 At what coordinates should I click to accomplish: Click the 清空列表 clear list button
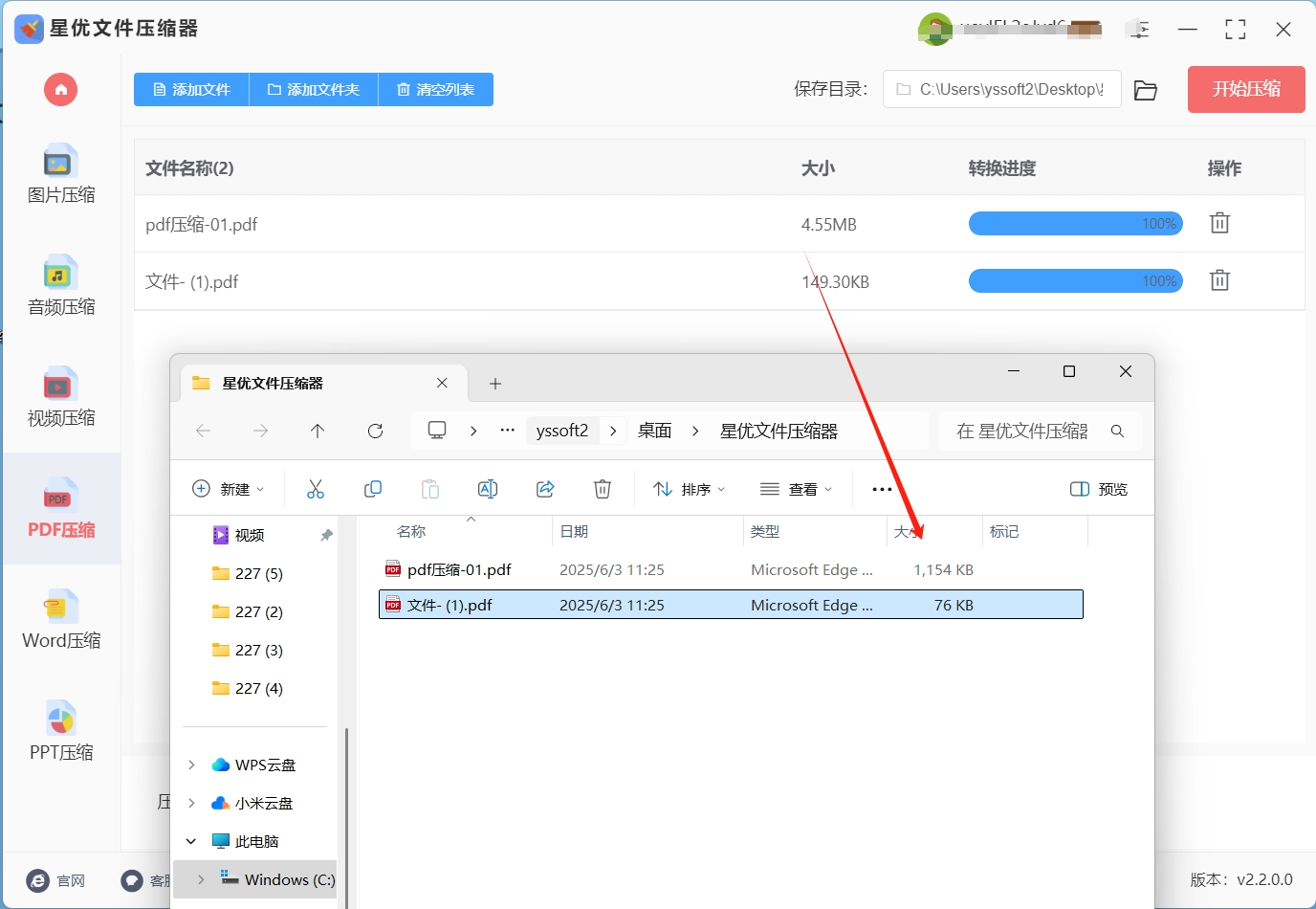coord(436,89)
